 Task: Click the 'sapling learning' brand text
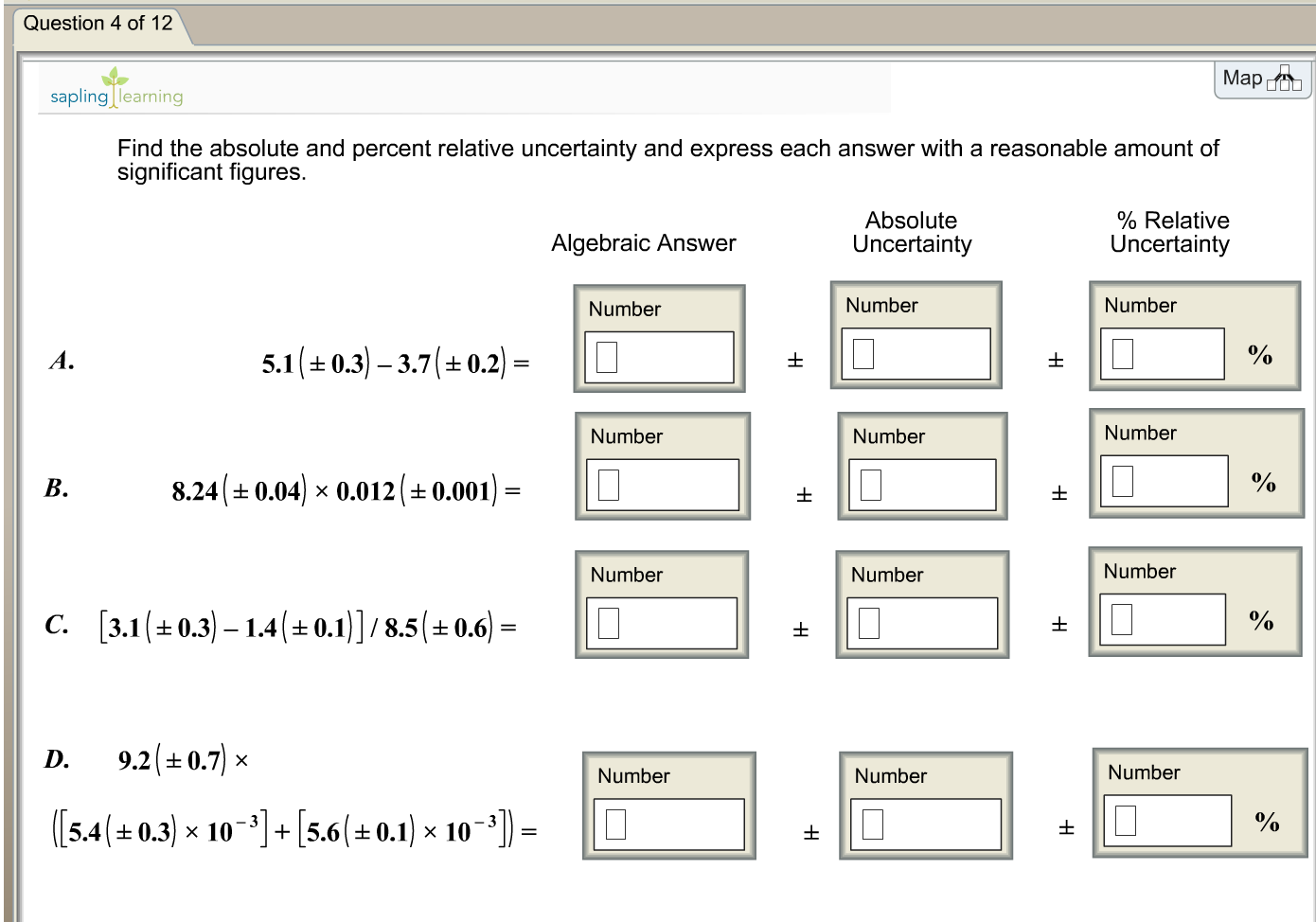[116, 96]
